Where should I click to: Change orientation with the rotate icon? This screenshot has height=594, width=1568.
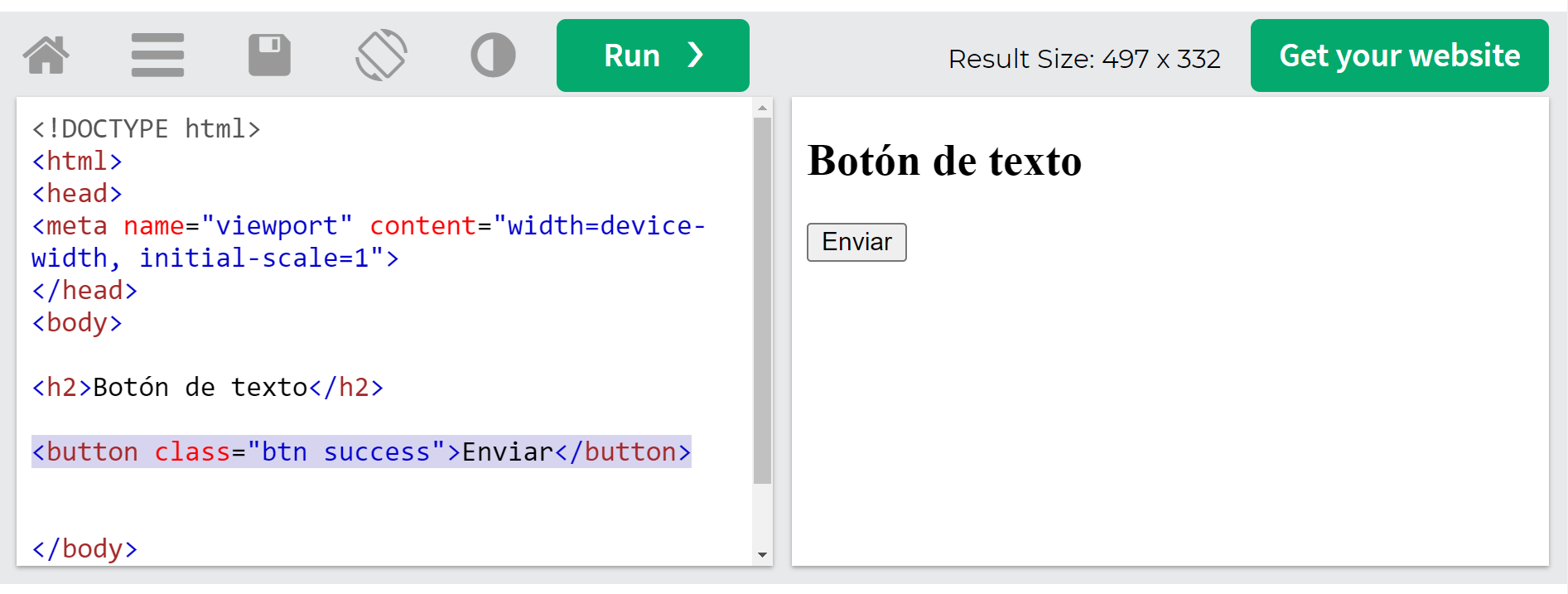tap(381, 56)
